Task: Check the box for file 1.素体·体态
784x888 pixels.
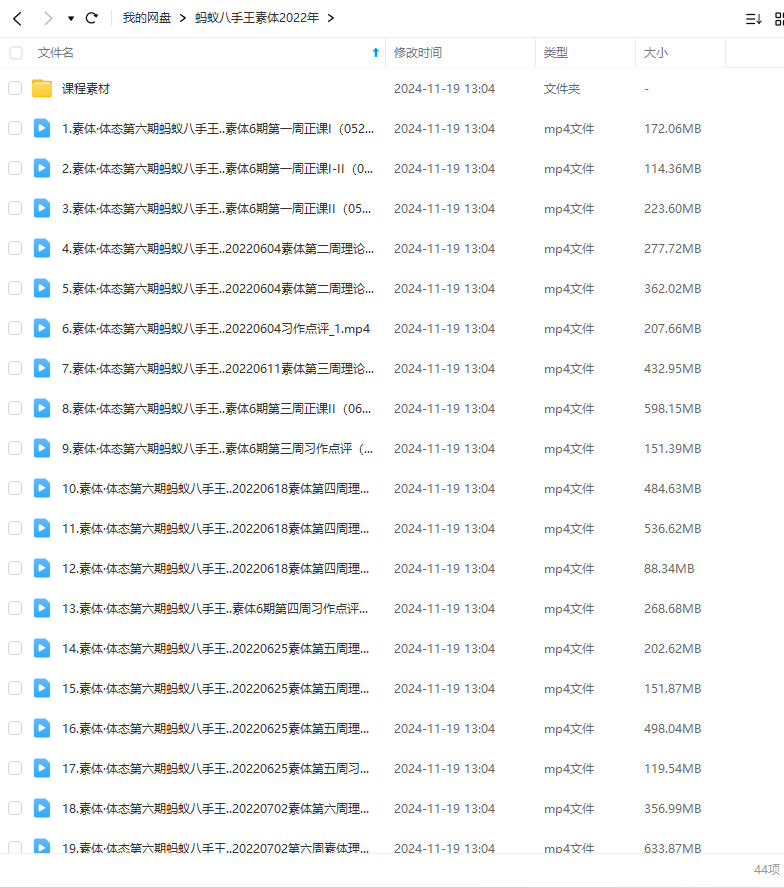Action: (15, 128)
